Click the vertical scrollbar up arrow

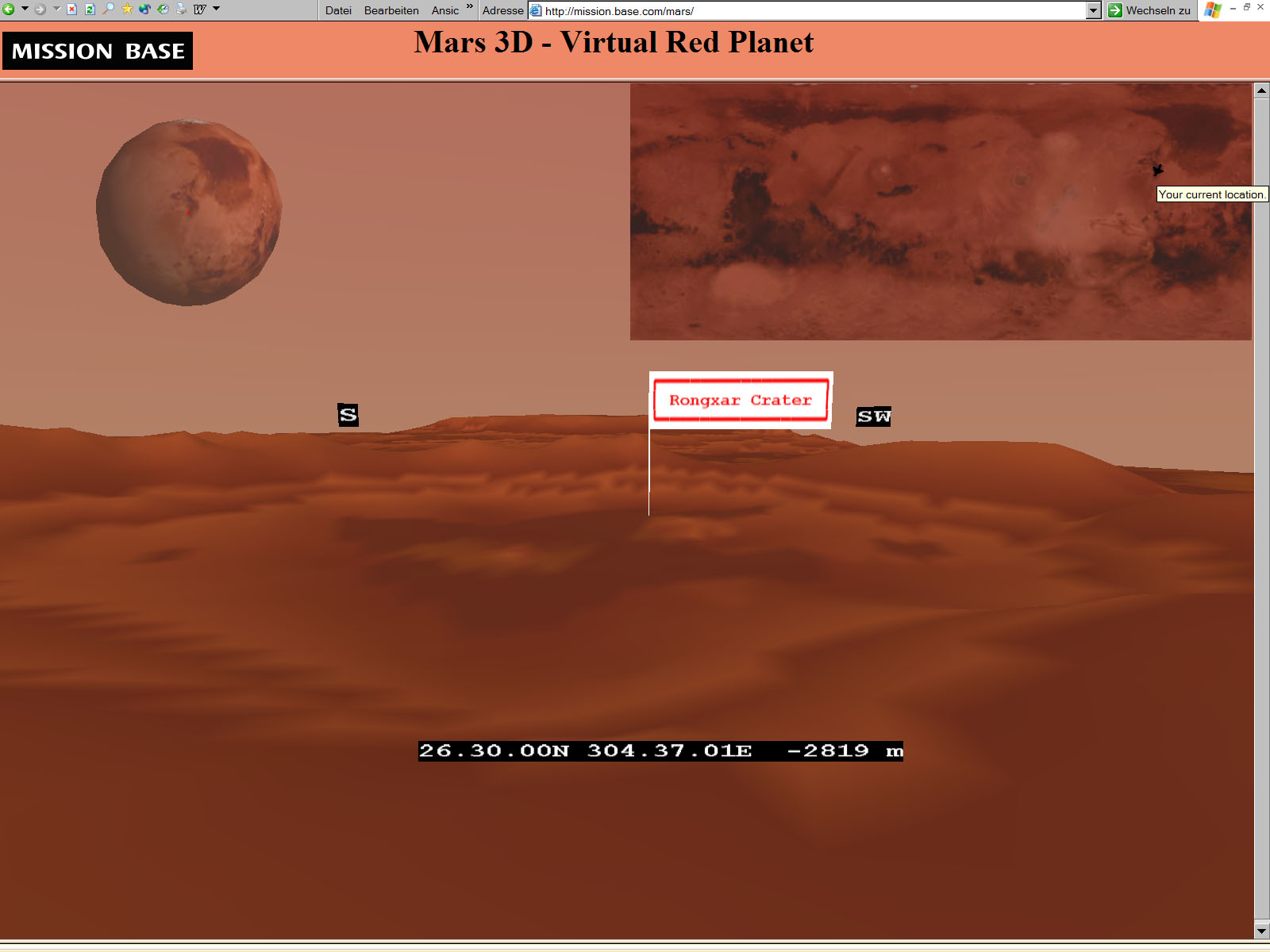point(1261,90)
